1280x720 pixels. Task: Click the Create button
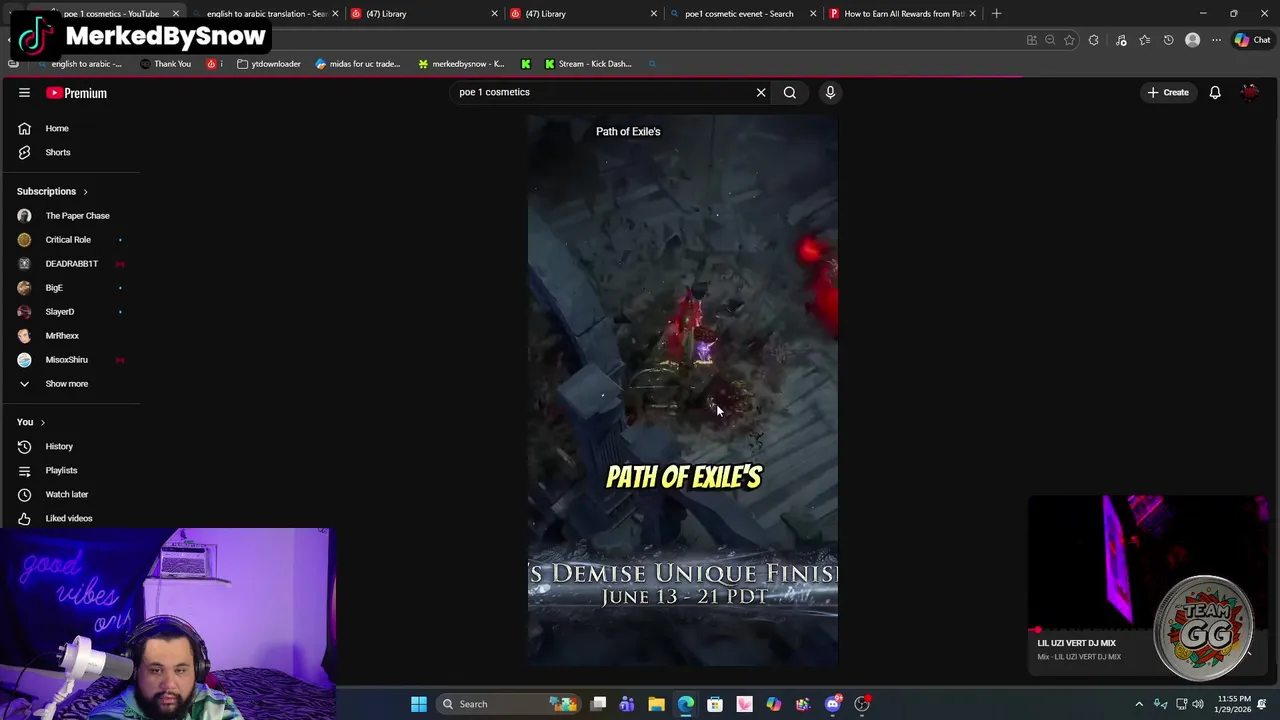pyautogui.click(x=1168, y=93)
